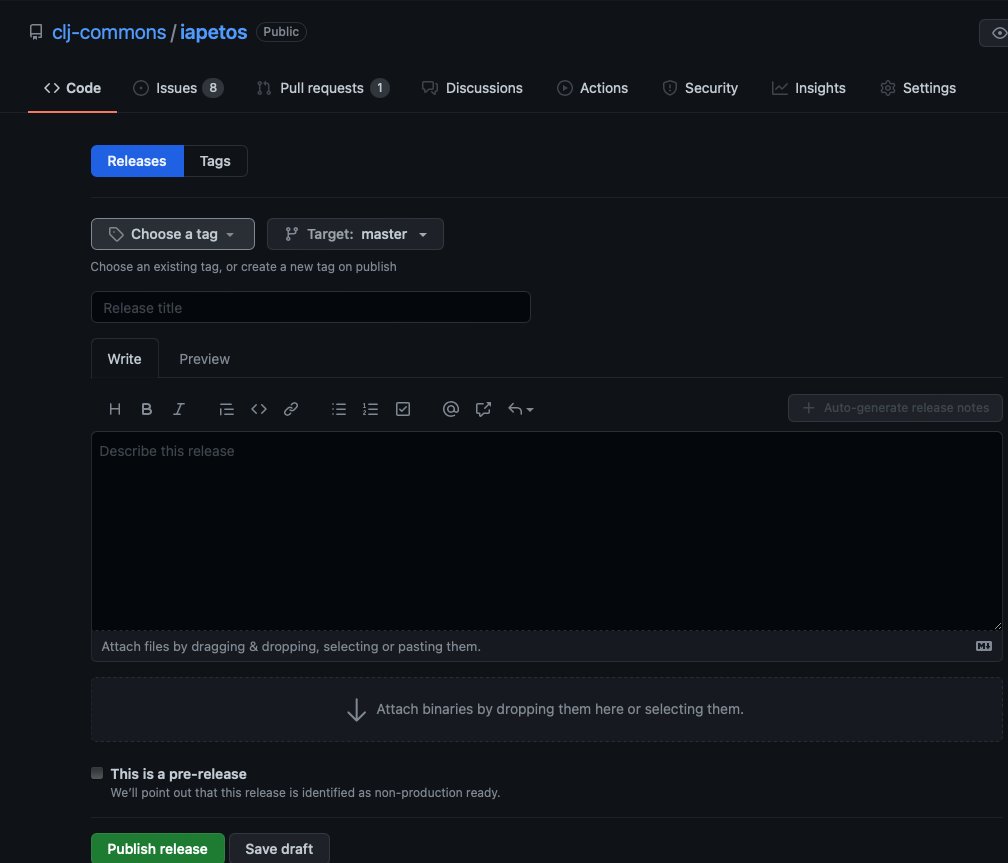Insert a quote block from the toolbar
Screen dimensions: 1008x863
click(226, 409)
